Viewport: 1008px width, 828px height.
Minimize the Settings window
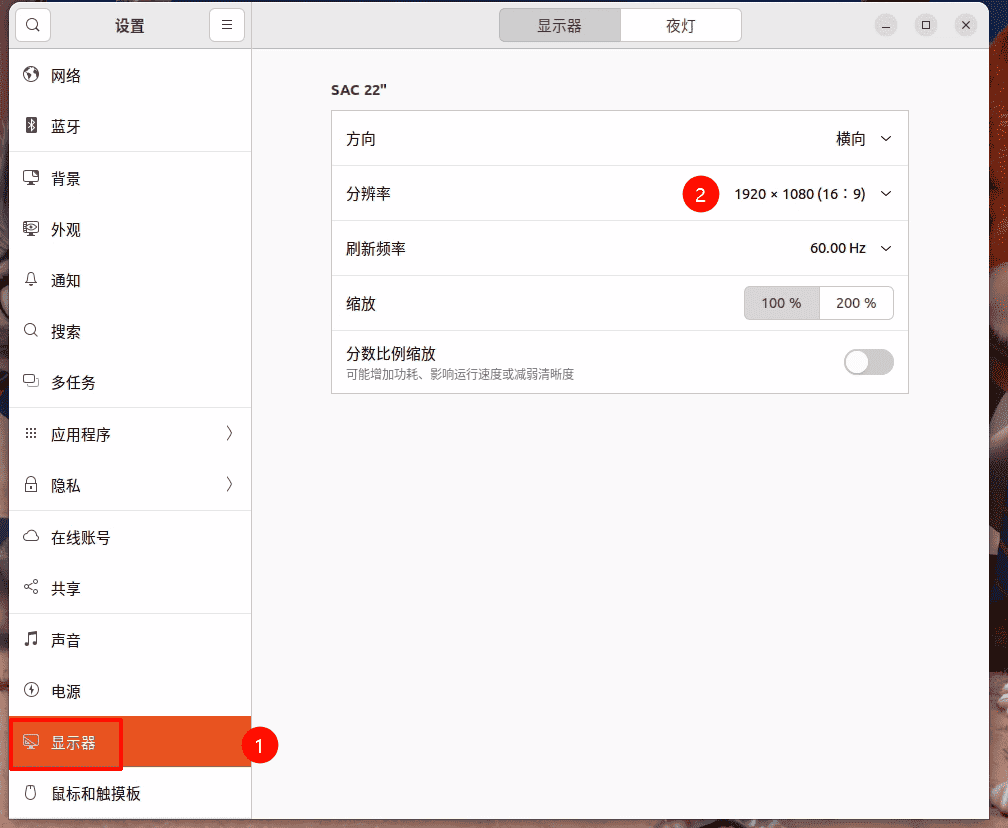click(x=886, y=25)
